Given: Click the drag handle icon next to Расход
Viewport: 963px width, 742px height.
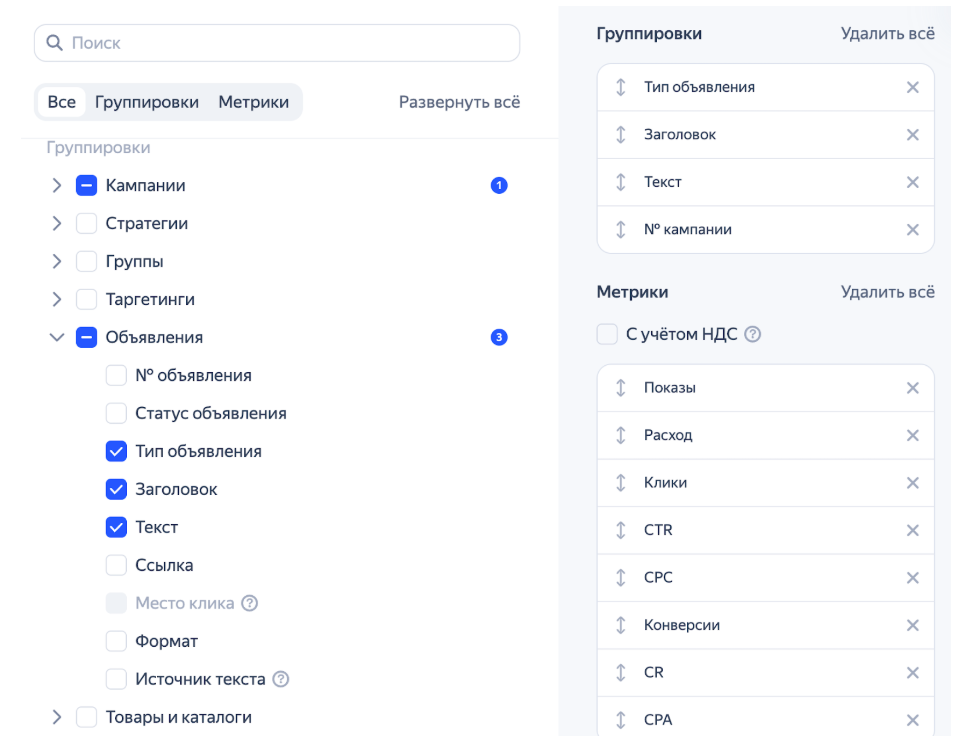Looking at the screenshot, I should click(620, 435).
